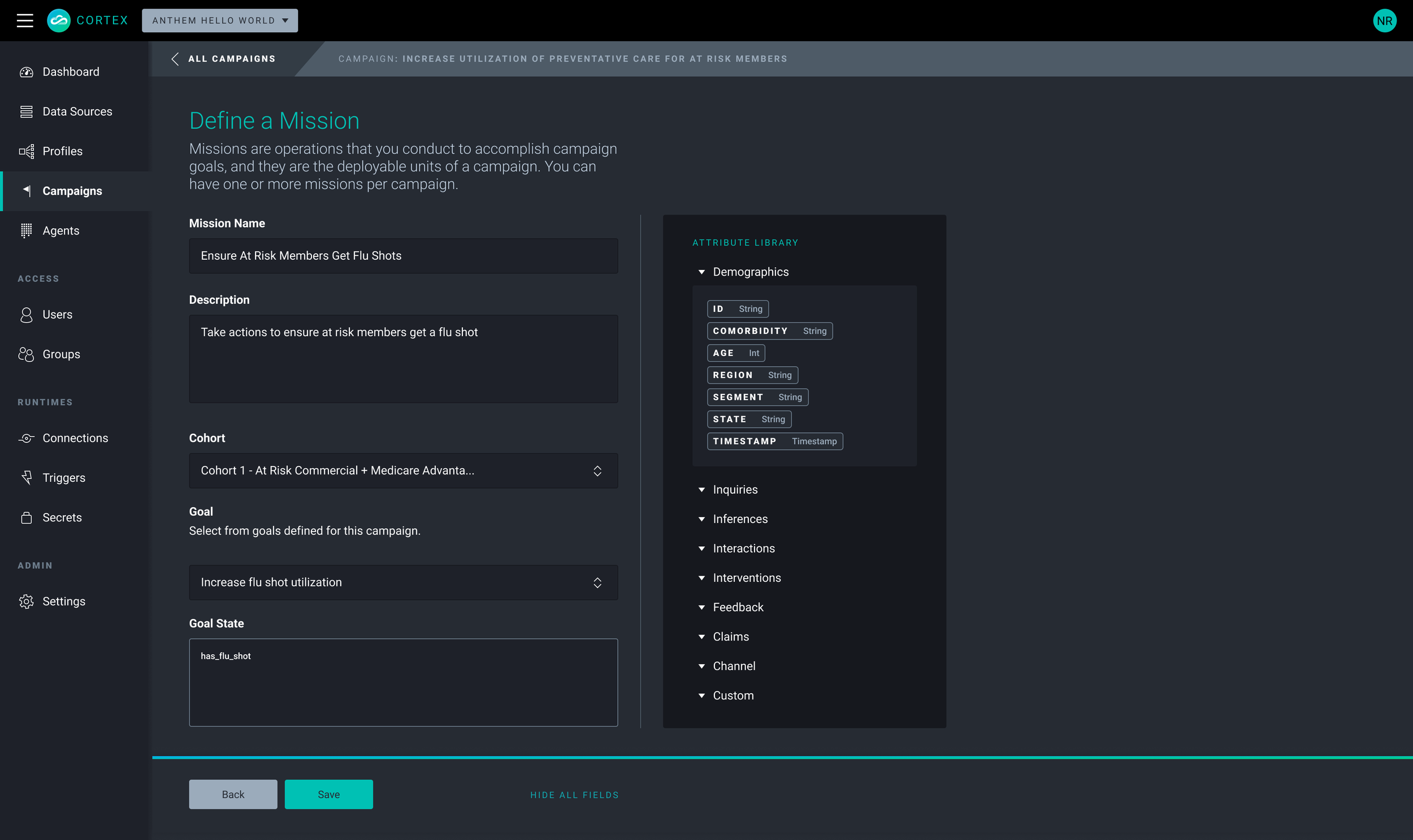Screen dimensions: 1413x840
Task: Open the Goal selection dropdown
Action: tap(403, 582)
